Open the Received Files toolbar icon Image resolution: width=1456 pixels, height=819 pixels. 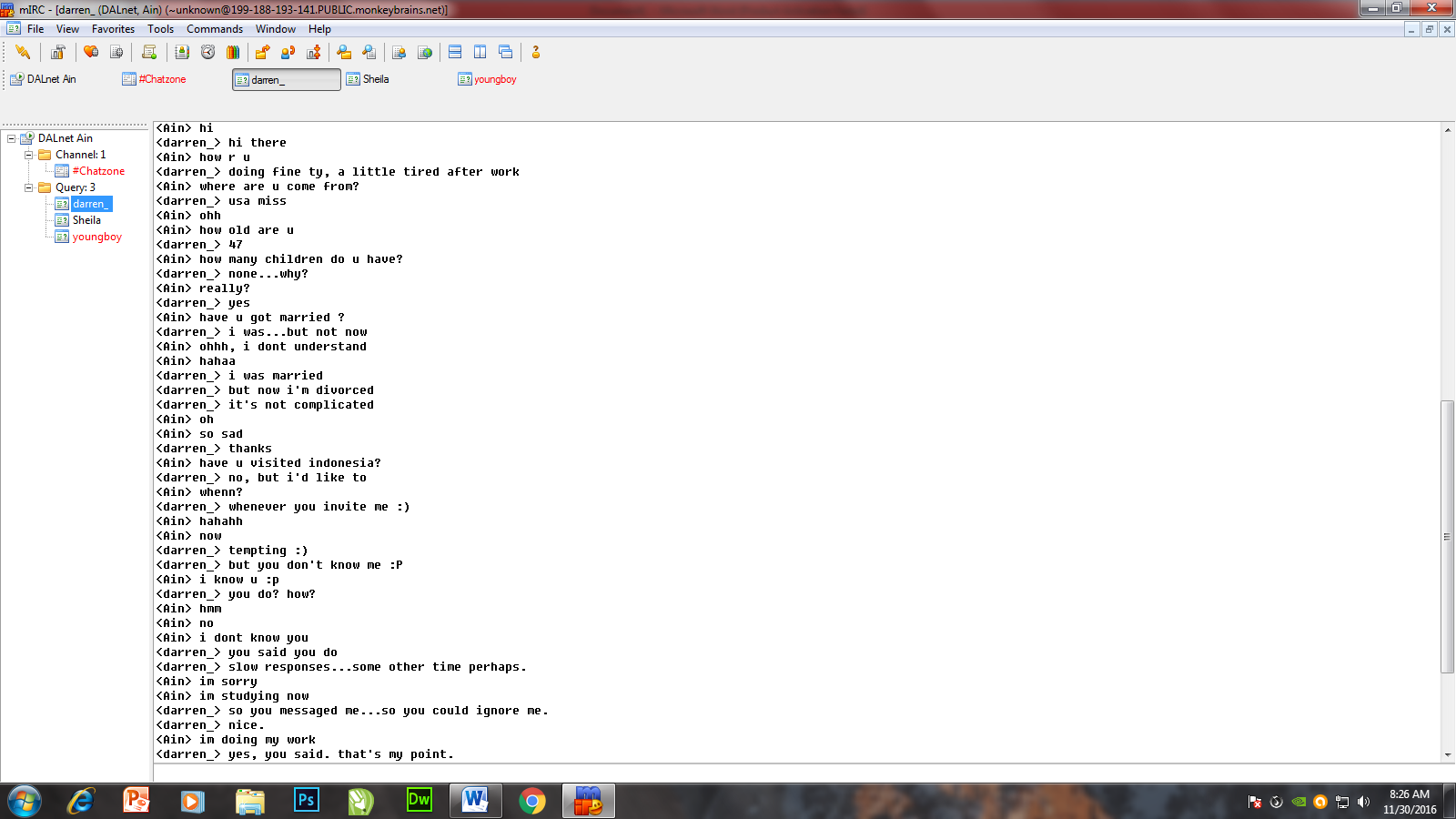[344, 52]
